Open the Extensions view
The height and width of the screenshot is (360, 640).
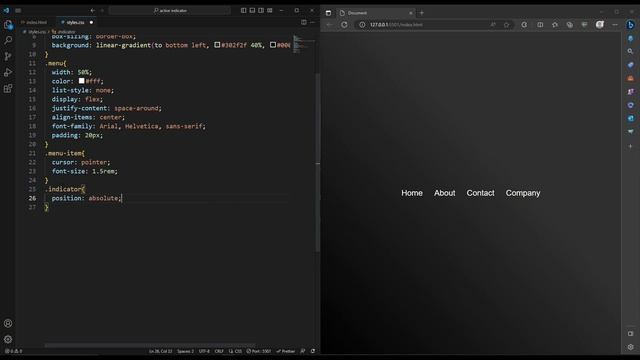[x=8, y=89]
